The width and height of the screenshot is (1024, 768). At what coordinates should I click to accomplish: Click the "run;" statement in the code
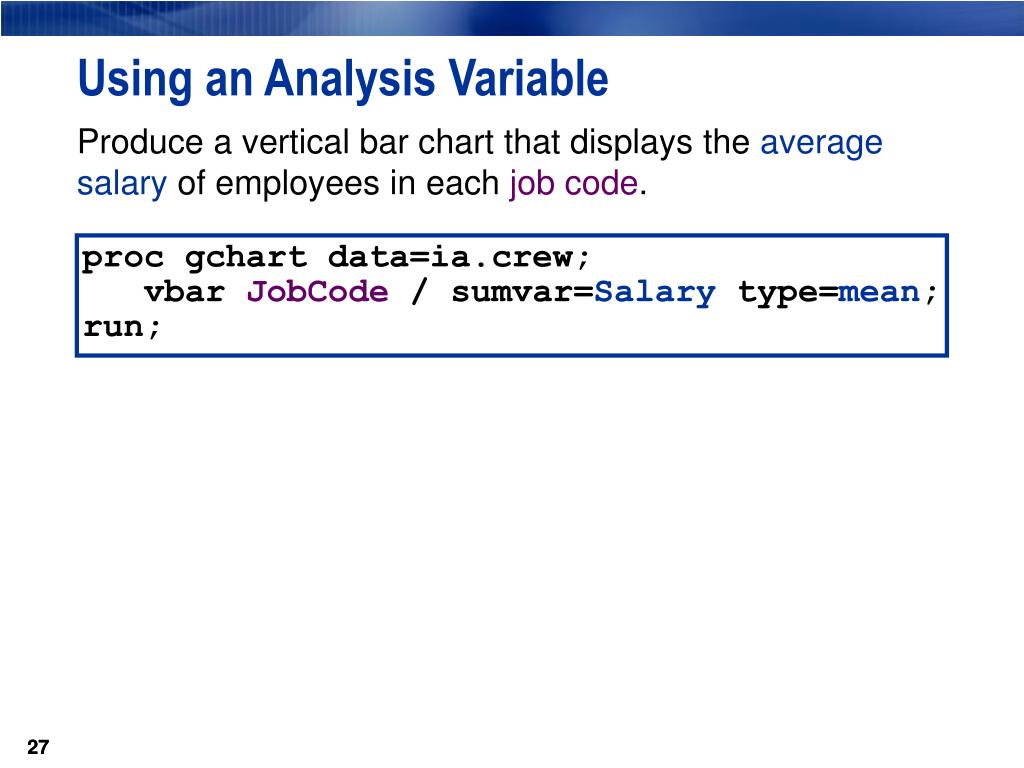tap(122, 327)
